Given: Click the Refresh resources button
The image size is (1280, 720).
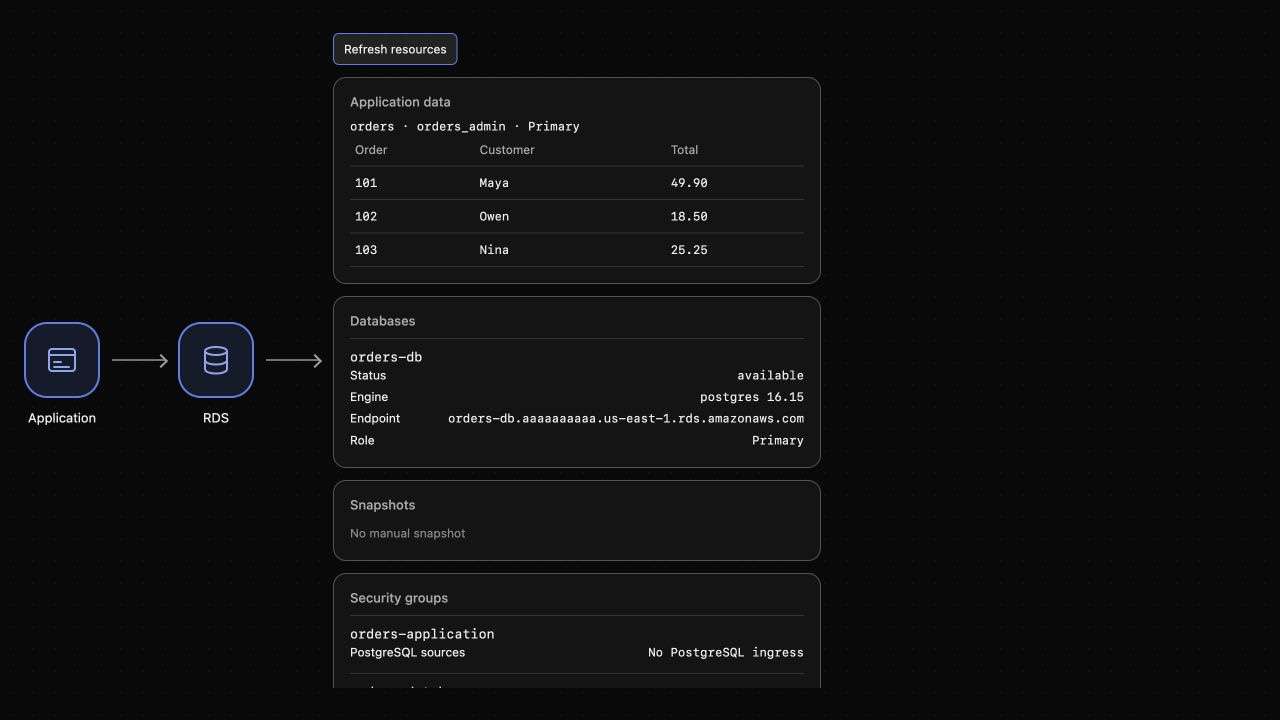Looking at the screenshot, I should coord(395,49).
